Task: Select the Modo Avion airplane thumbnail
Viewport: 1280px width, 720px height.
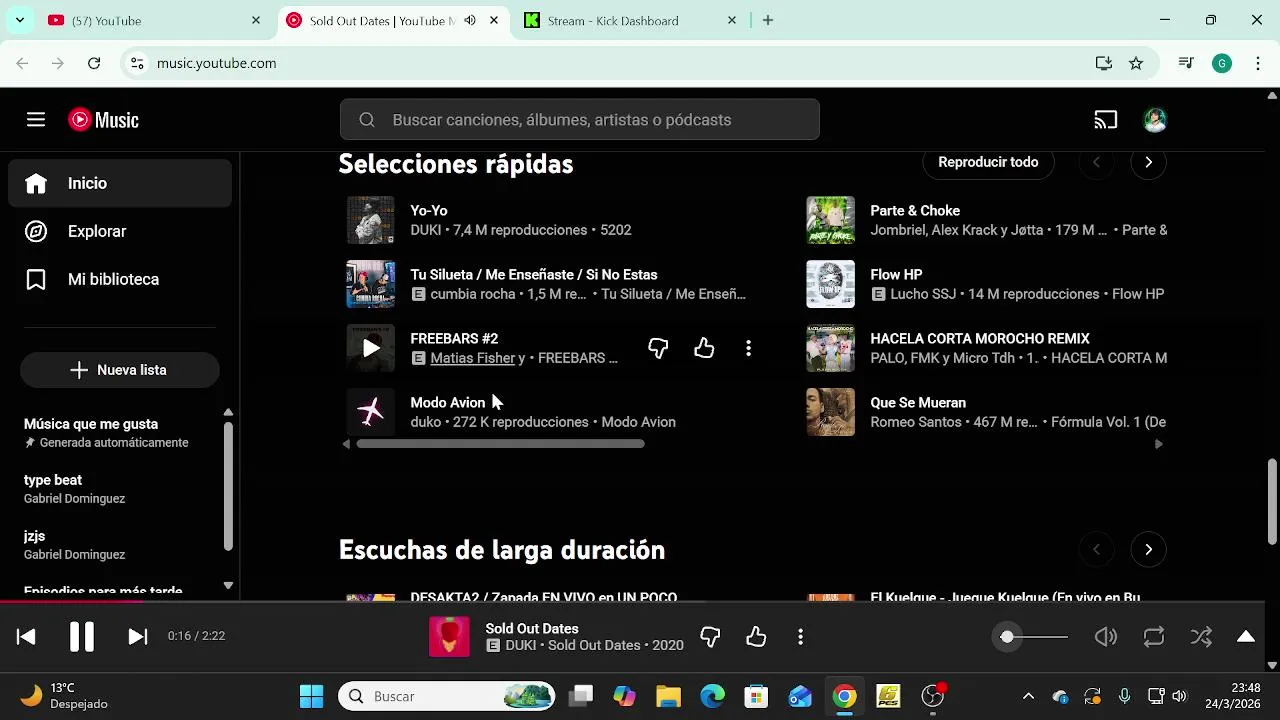Action: (371, 412)
